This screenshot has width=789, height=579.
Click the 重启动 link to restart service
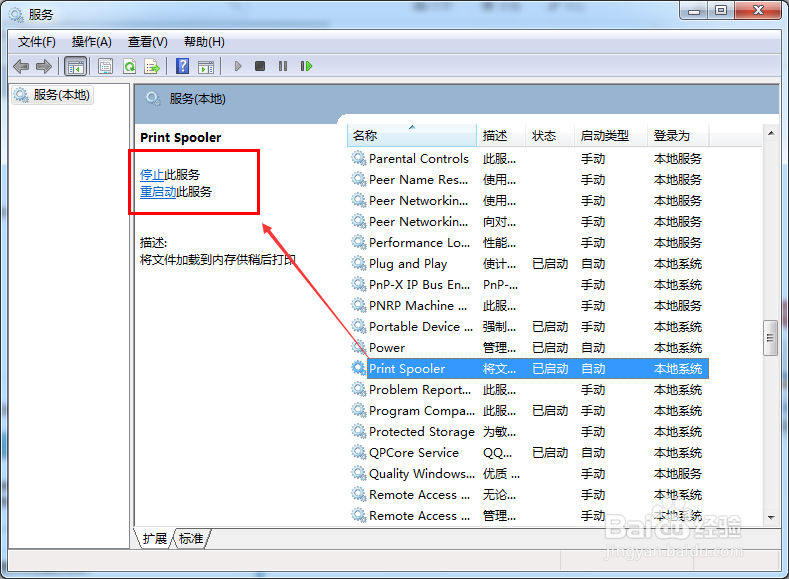click(x=158, y=192)
